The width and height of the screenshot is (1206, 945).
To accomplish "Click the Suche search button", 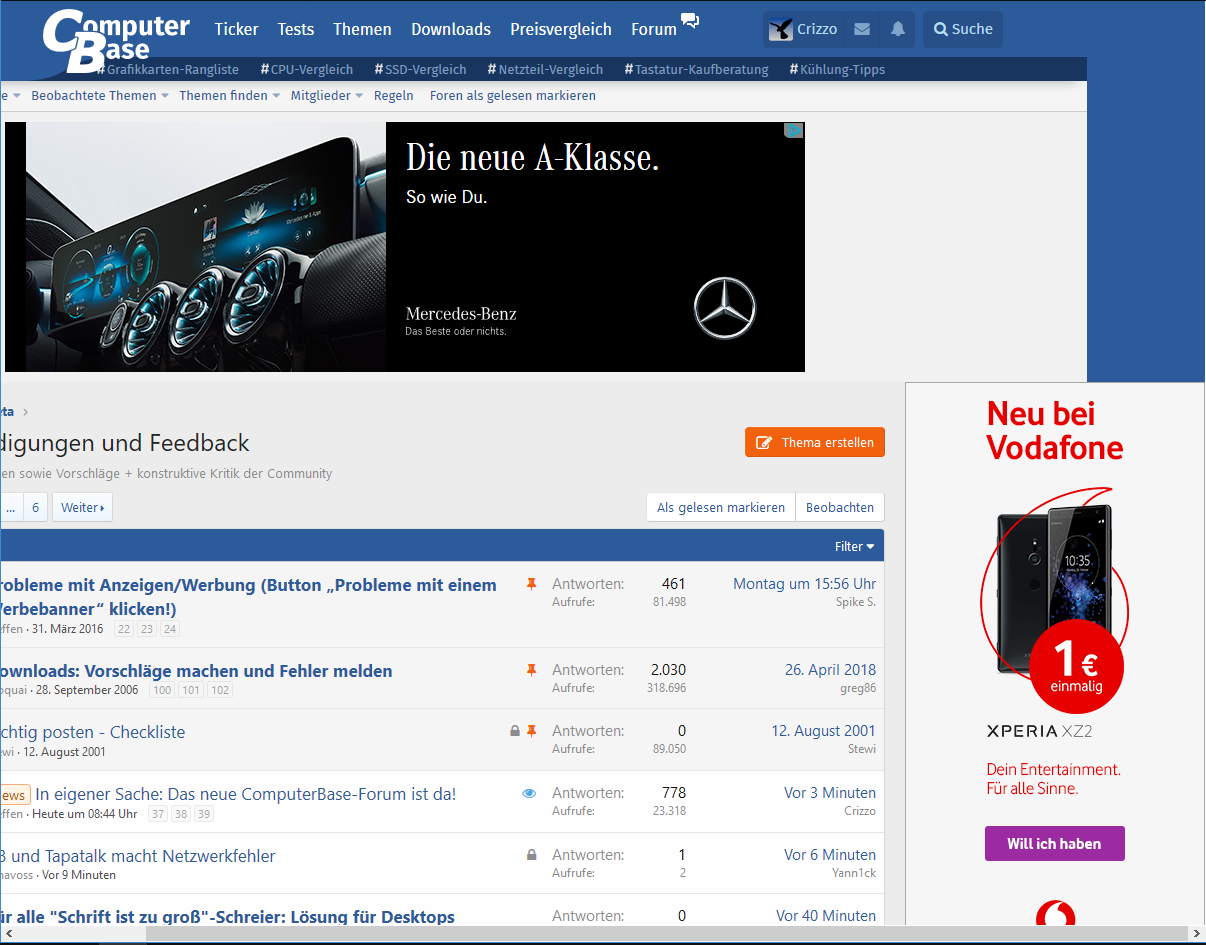I will (963, 29).
